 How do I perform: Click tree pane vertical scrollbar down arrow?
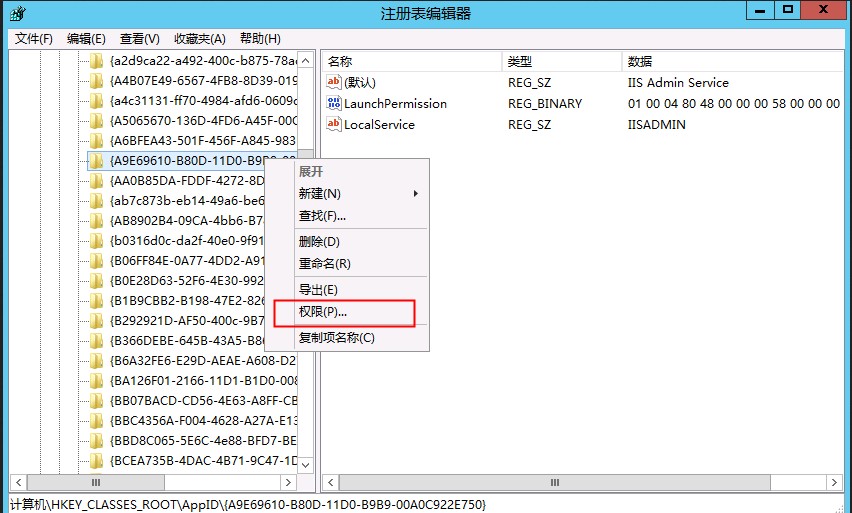pos(306,465)
